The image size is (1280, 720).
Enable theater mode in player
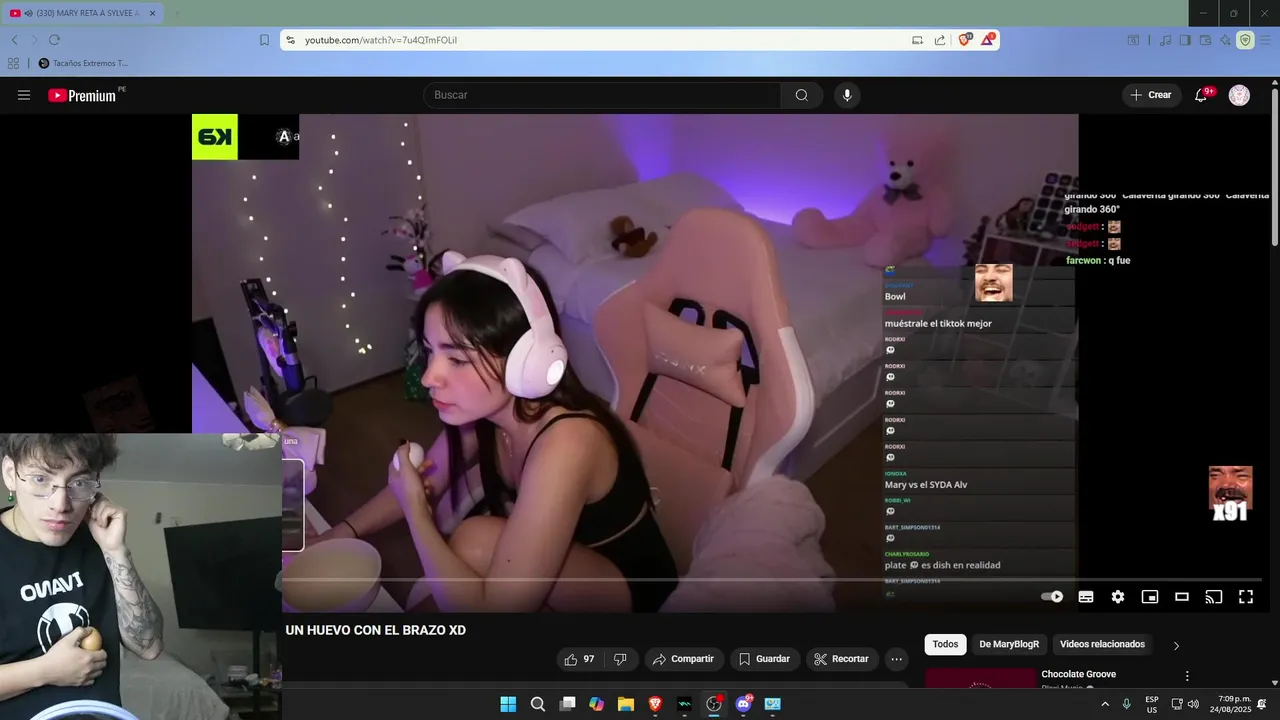[1182, 597]
